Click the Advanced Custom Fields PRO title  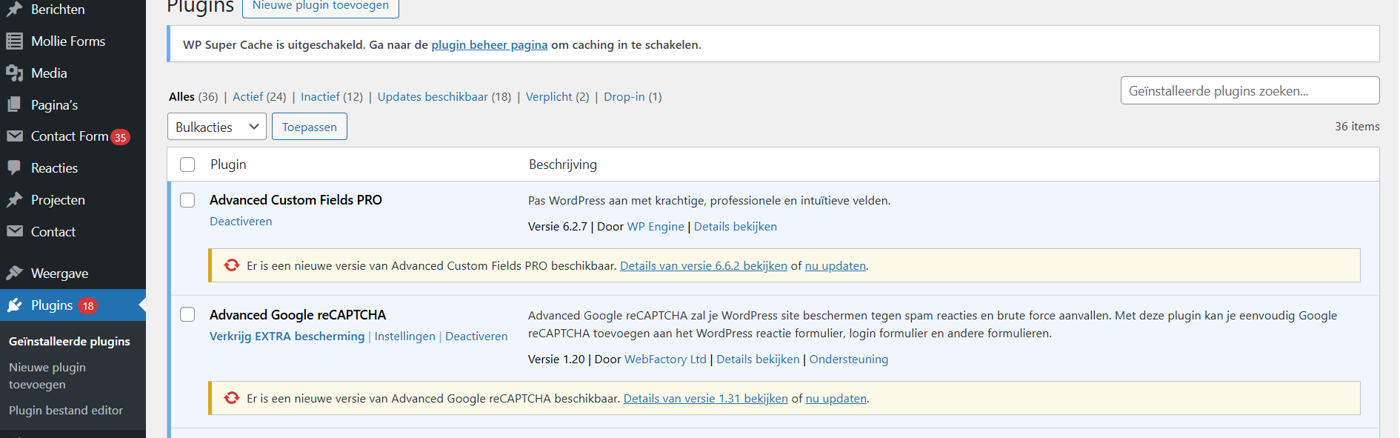(296, 200)
